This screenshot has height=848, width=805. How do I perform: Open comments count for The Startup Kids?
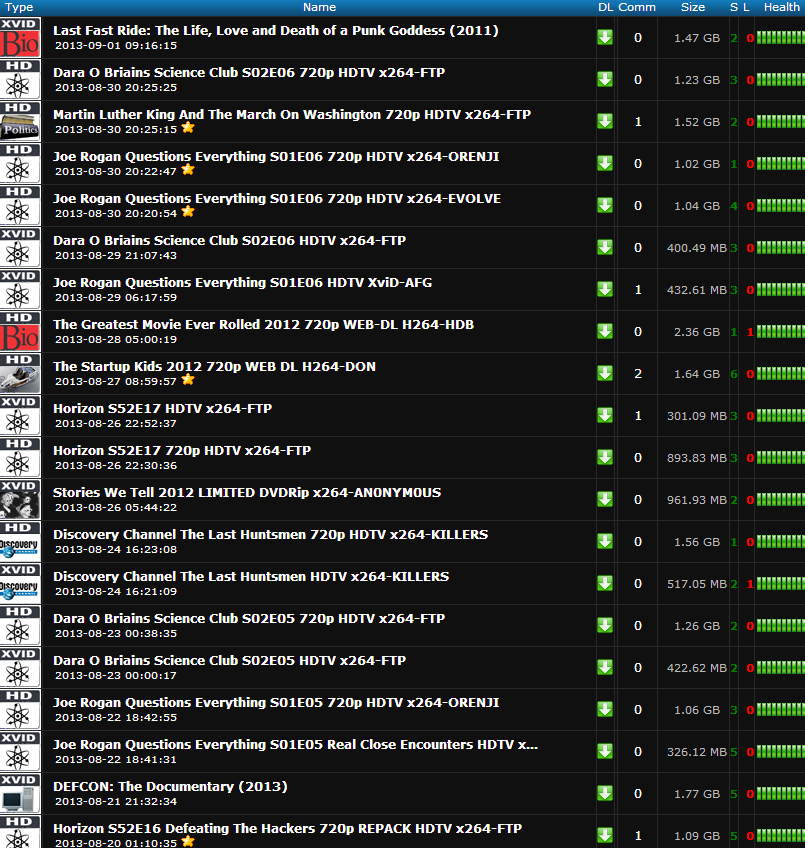coord(638,374)
